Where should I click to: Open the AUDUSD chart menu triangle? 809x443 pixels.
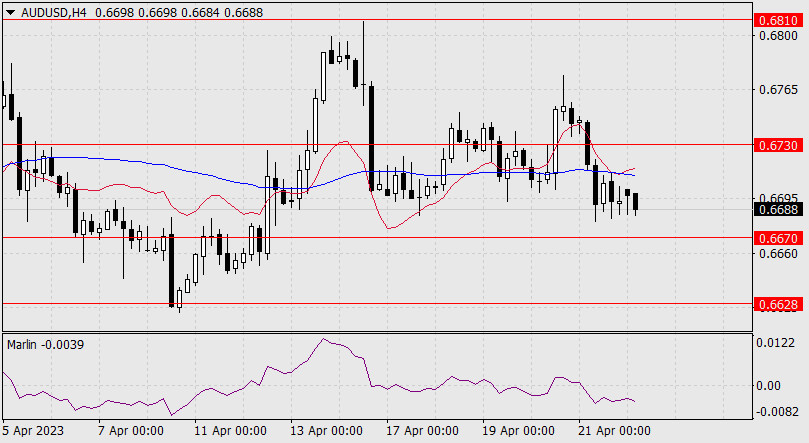pyautogui.click(x=11, y=13)
